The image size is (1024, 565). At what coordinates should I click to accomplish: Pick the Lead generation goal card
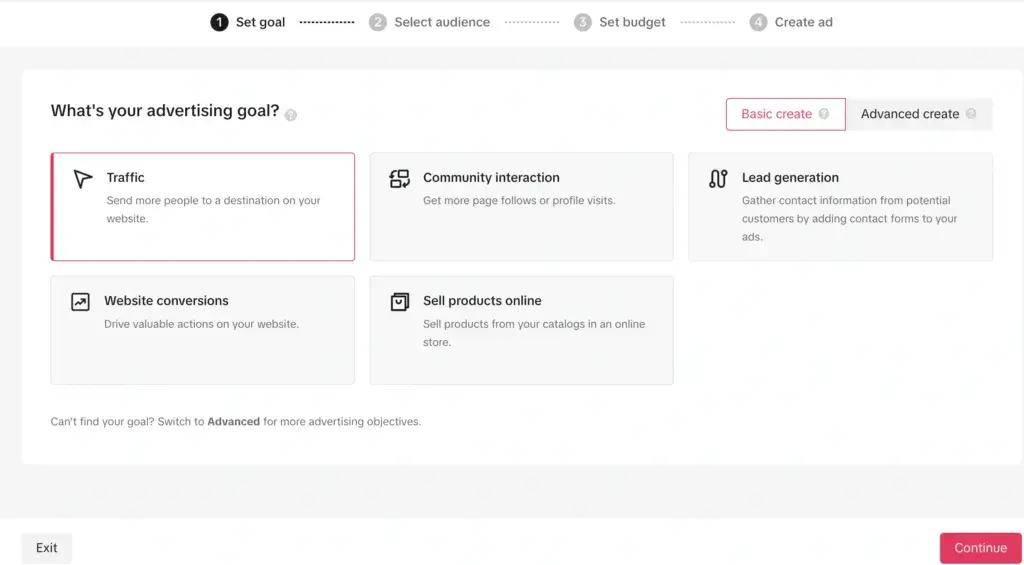(840, 207)
